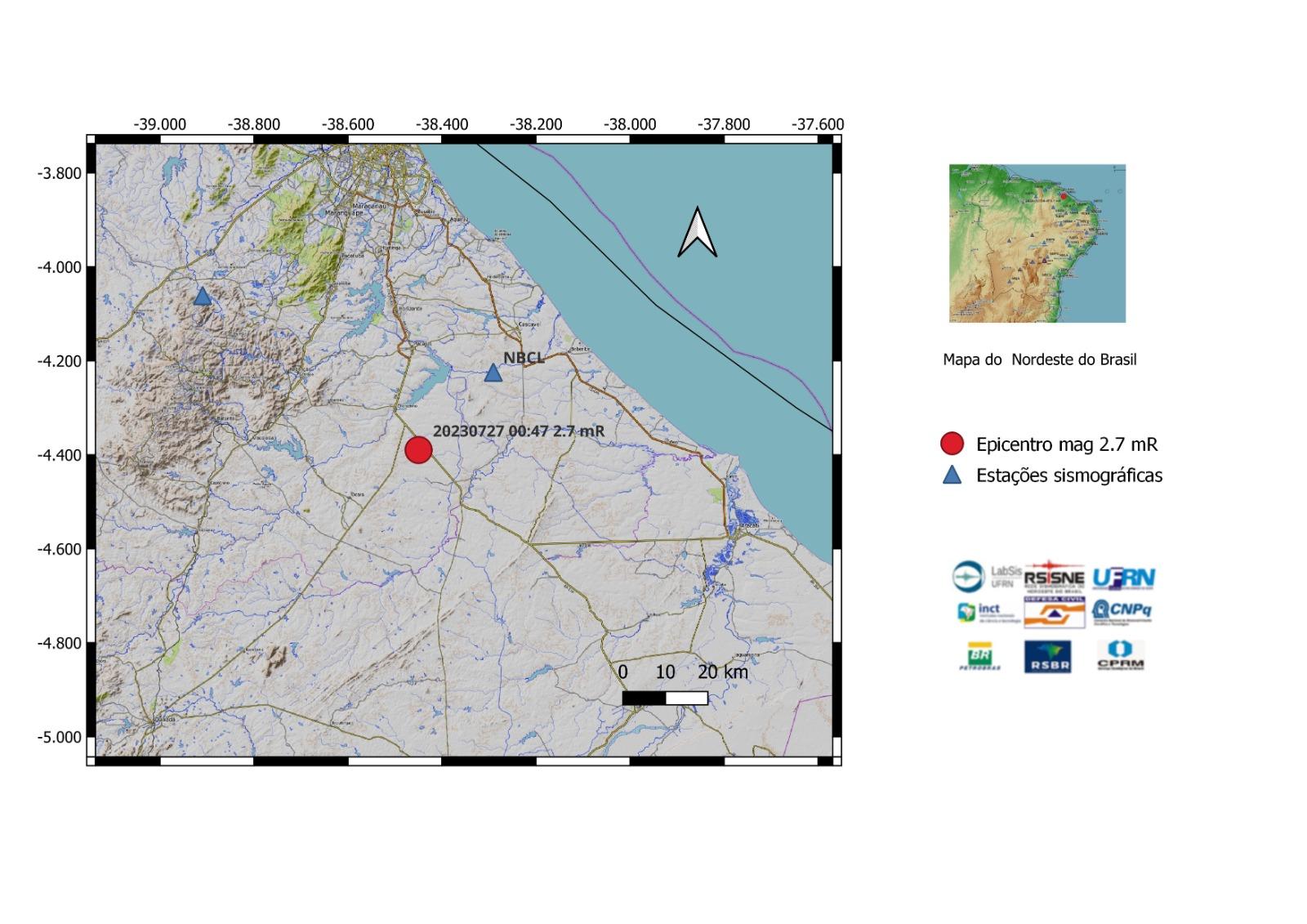Open the north arrow orientation control
The height and width of the screenshot is (924, 1307).
point(698,233)
